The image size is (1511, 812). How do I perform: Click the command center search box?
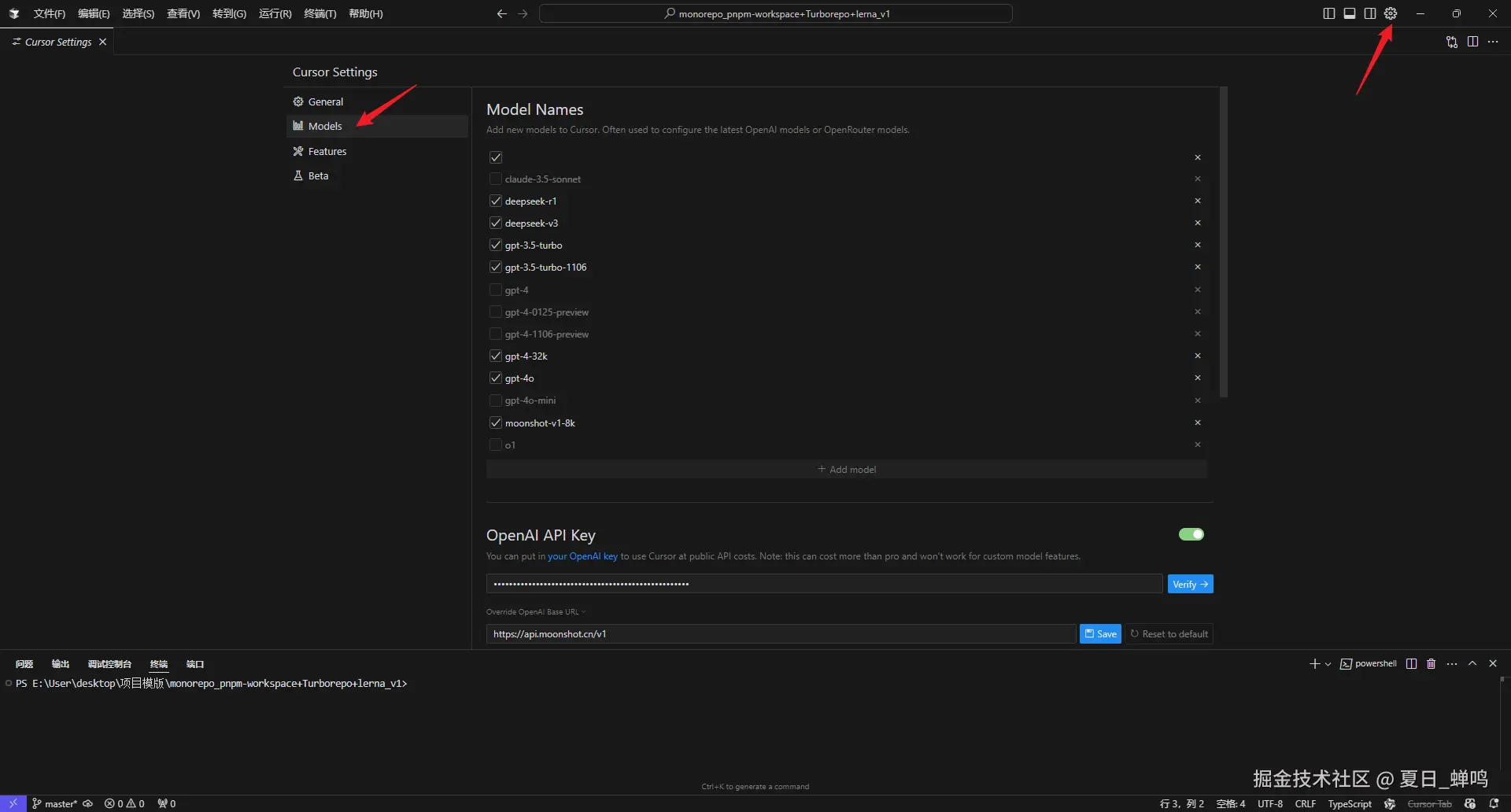(x=776, y=13)
